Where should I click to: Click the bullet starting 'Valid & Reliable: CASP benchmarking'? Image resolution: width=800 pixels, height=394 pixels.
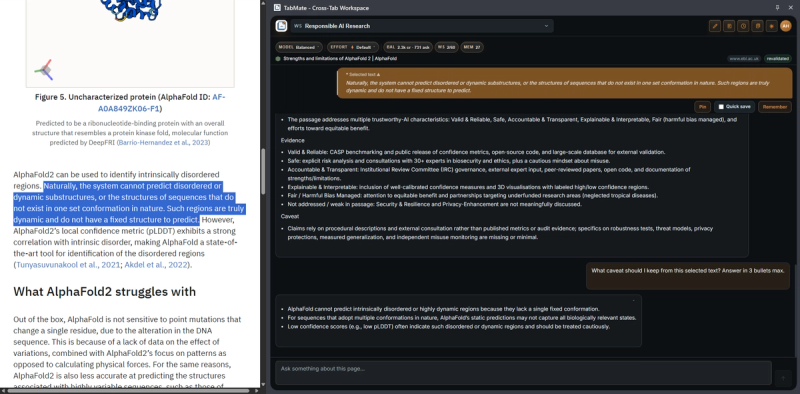coord(476,152)
